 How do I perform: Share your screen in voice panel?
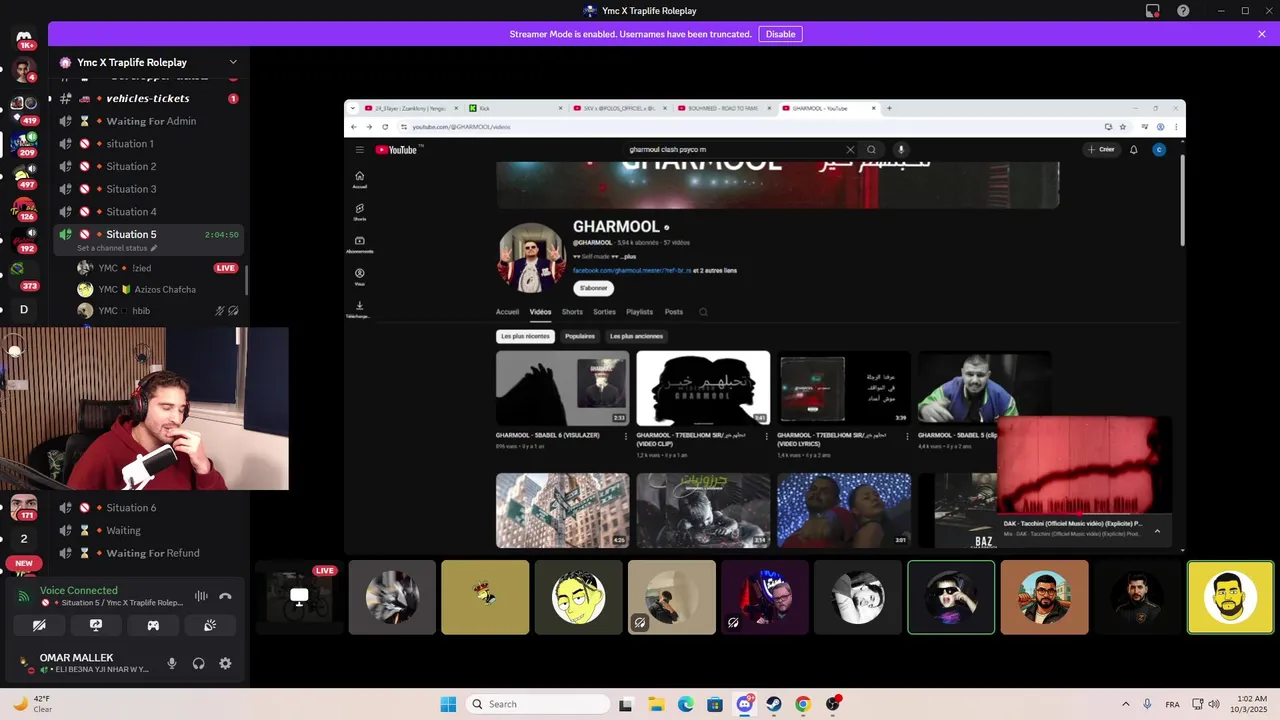(96, 625)
